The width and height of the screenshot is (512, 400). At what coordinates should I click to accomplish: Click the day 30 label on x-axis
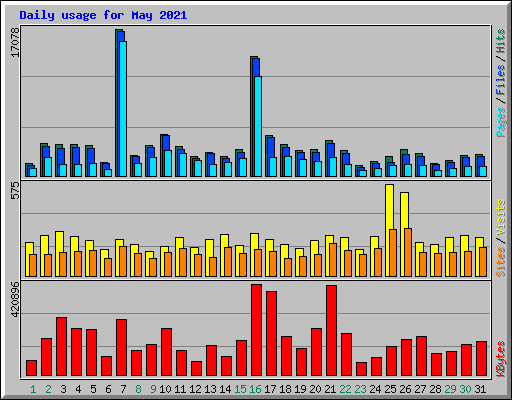tap(465, 389)
